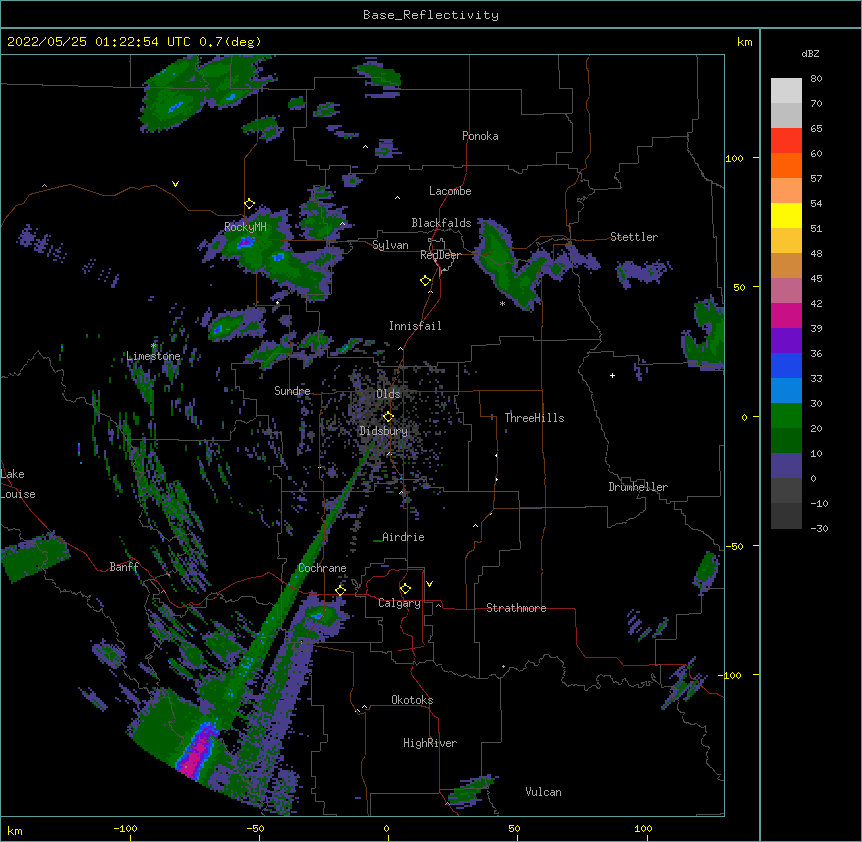This screenshot has height=842, width=862.
Task: Click the Airdrie map label
Action: 403,537
